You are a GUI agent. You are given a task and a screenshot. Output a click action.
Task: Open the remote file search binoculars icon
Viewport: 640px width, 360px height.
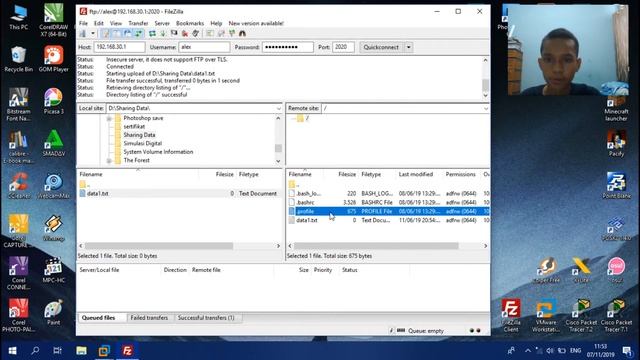[242, 33]
